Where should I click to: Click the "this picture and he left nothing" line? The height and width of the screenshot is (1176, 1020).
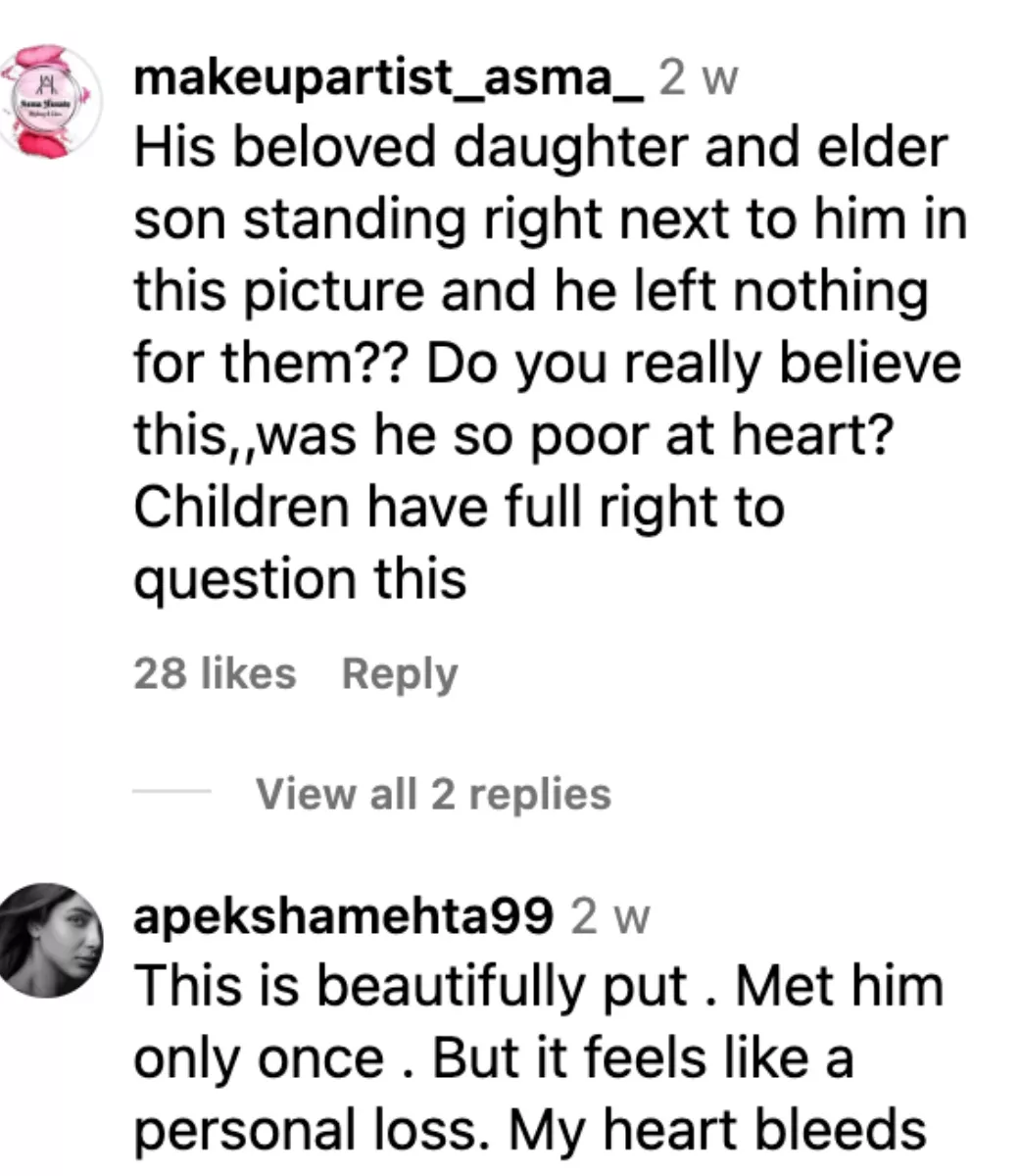coord(530,291)
